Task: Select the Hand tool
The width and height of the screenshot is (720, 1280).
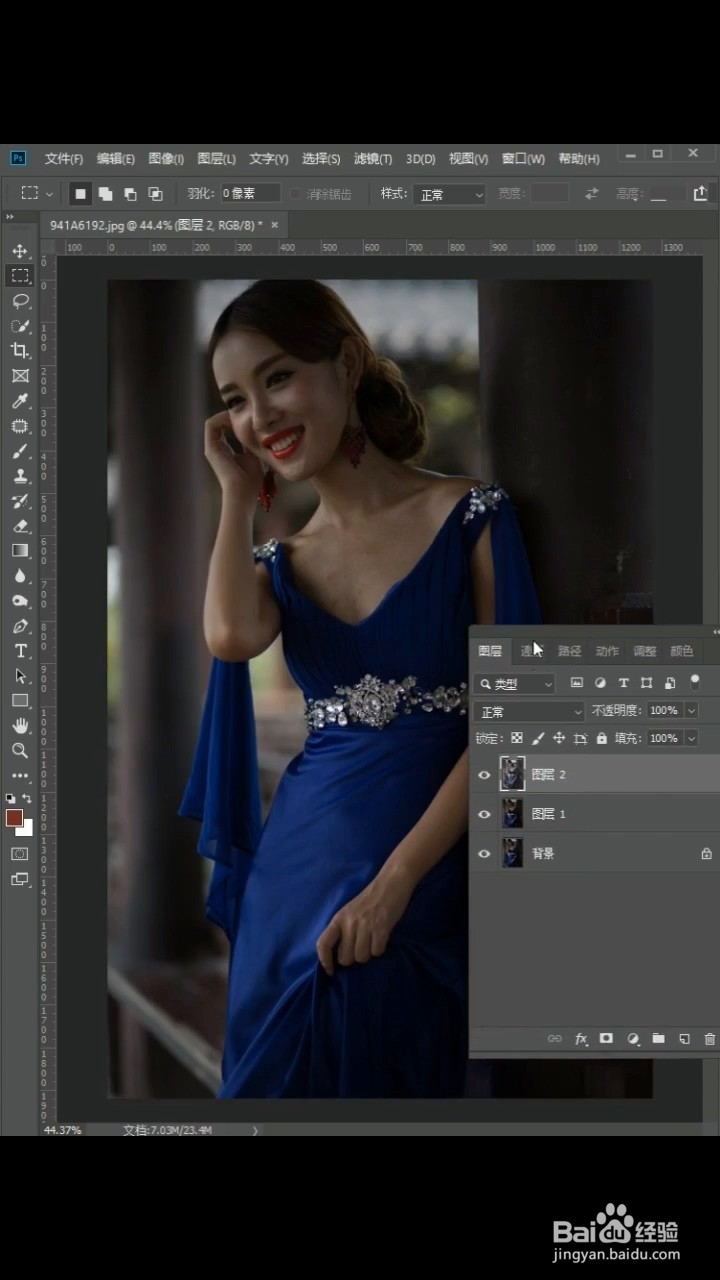Action: click(x=20, y=726)
